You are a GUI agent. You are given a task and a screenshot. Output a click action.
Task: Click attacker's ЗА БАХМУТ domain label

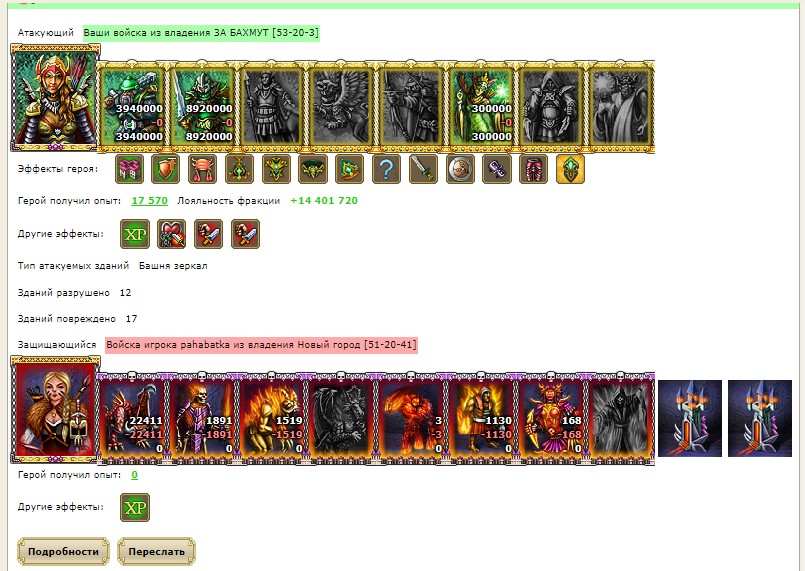(201, 33)
